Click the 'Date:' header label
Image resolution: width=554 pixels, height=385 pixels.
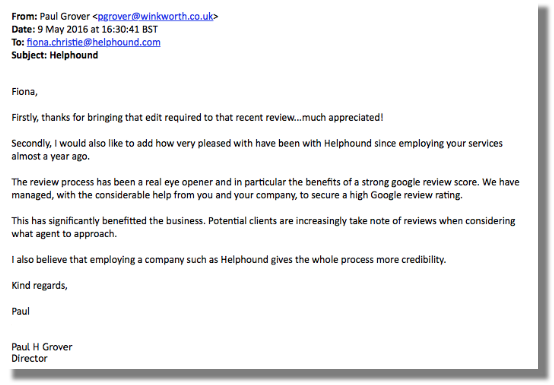pyautogui.click(x=23, y=29)
